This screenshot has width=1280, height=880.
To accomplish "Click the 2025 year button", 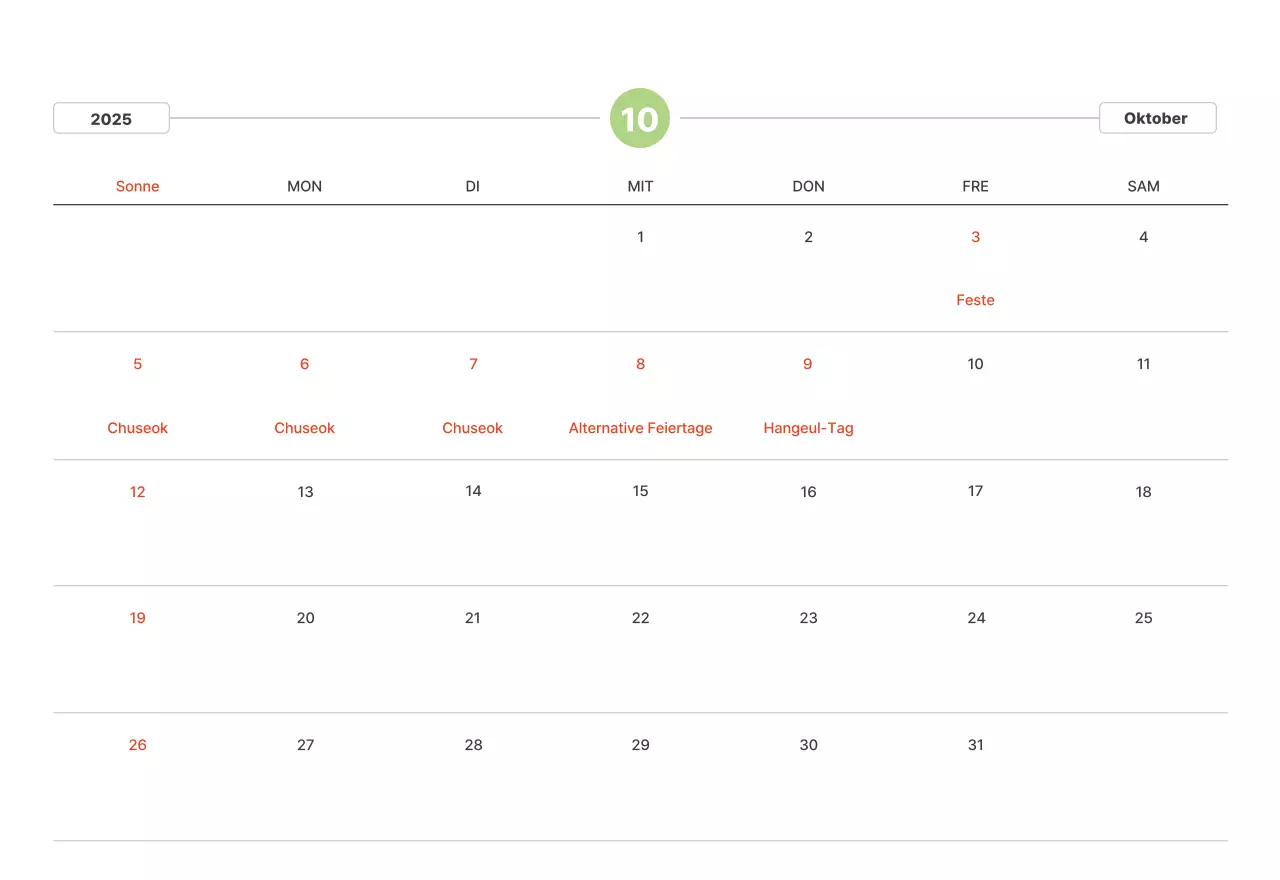I will click(x=111, y=119).
